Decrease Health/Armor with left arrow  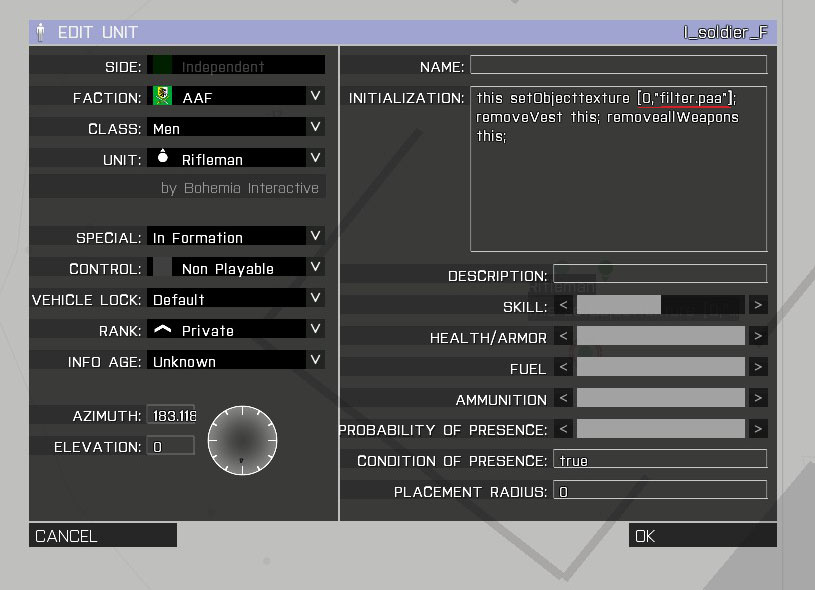(x=563, y=336)
